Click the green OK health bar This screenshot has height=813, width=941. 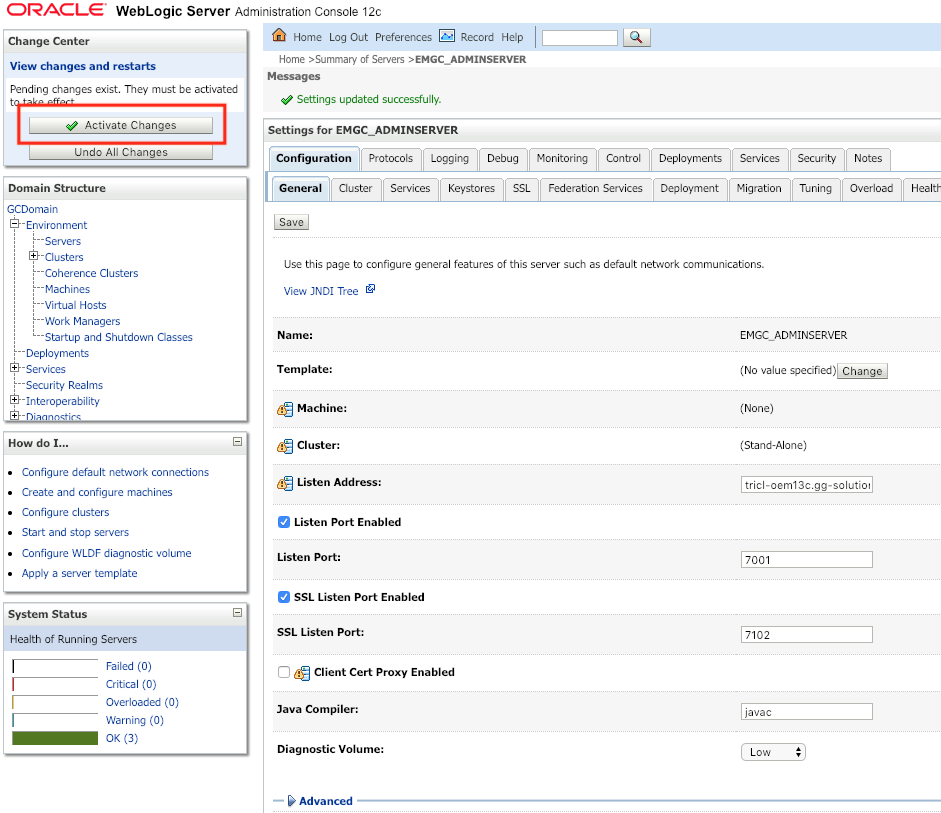pos(55,738)
